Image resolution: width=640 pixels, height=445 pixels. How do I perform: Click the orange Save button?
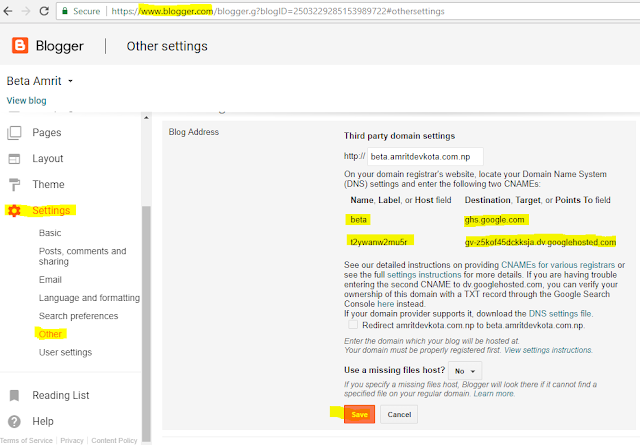click(359, 414)
